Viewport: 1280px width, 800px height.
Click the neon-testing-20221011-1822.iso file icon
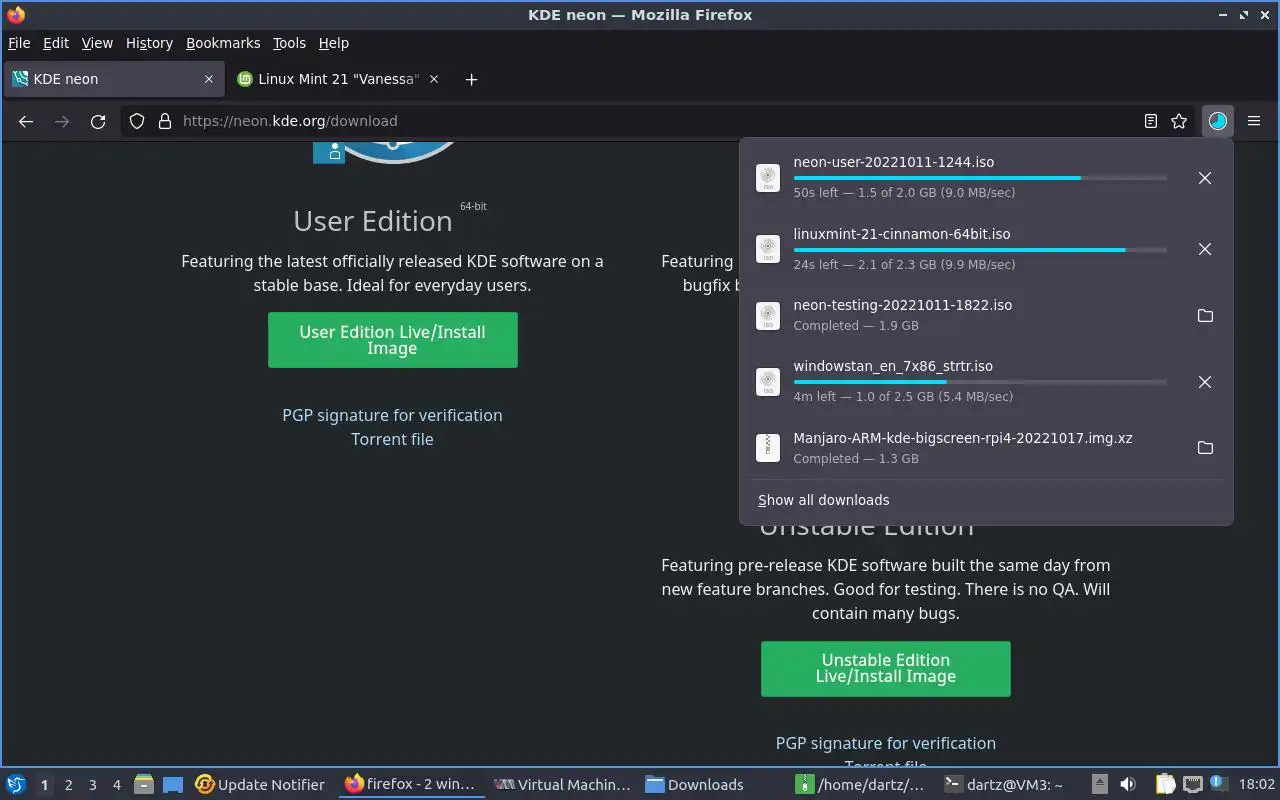coord(768,316)
